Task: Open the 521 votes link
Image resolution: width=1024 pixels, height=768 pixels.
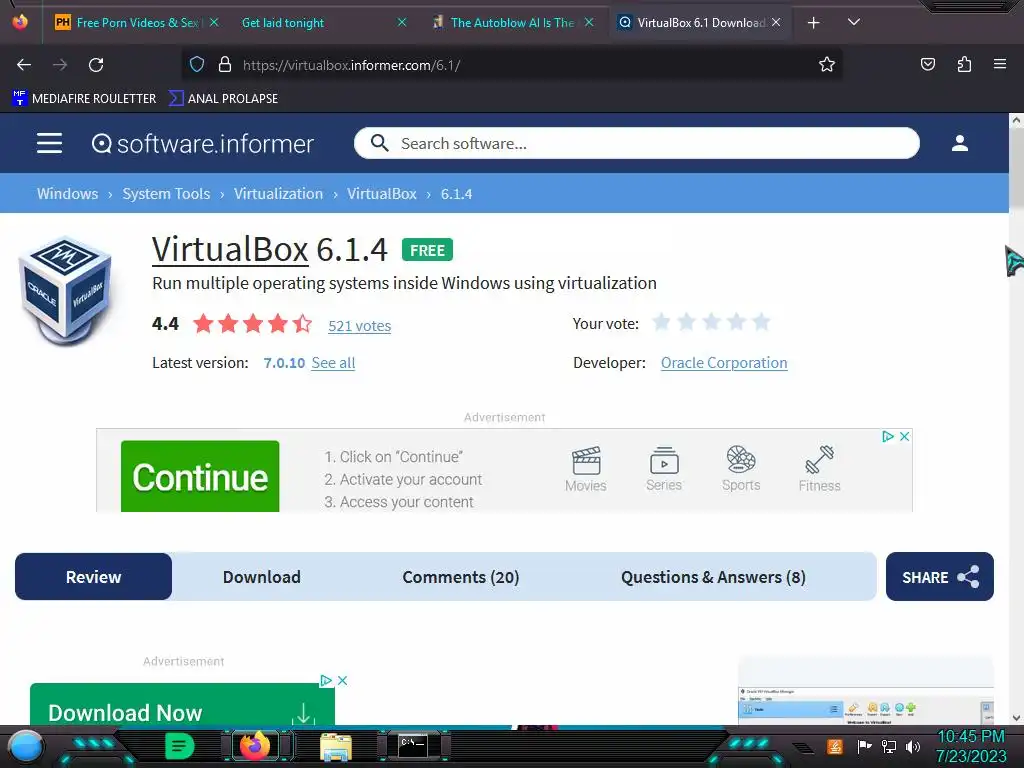Action: pyautogui.click(x=359, y=326)
